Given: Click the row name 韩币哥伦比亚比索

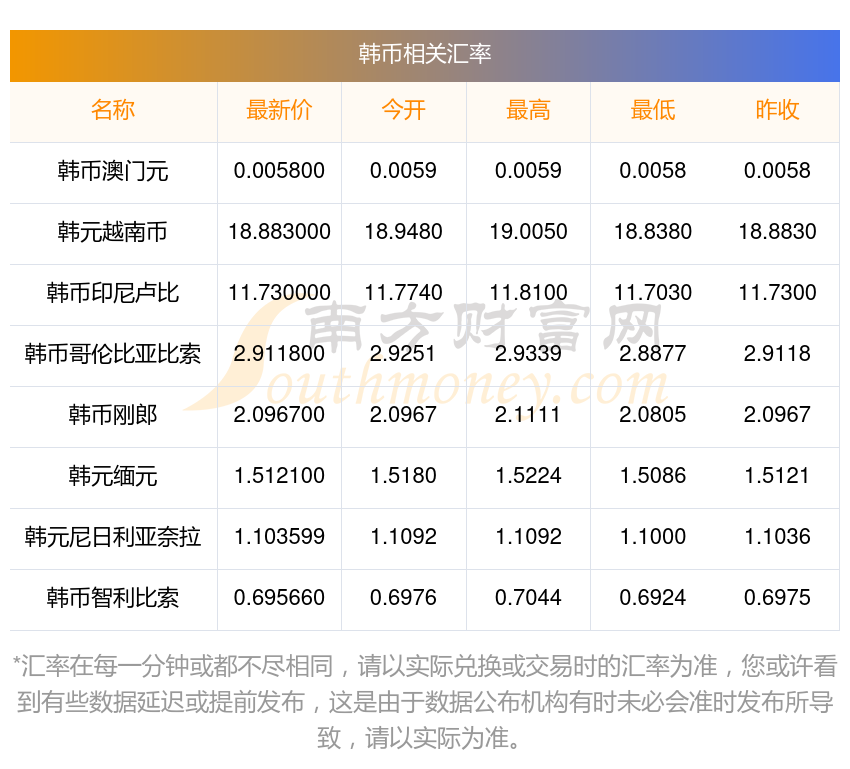Looking at the screenshot, I should coord(113,354).
